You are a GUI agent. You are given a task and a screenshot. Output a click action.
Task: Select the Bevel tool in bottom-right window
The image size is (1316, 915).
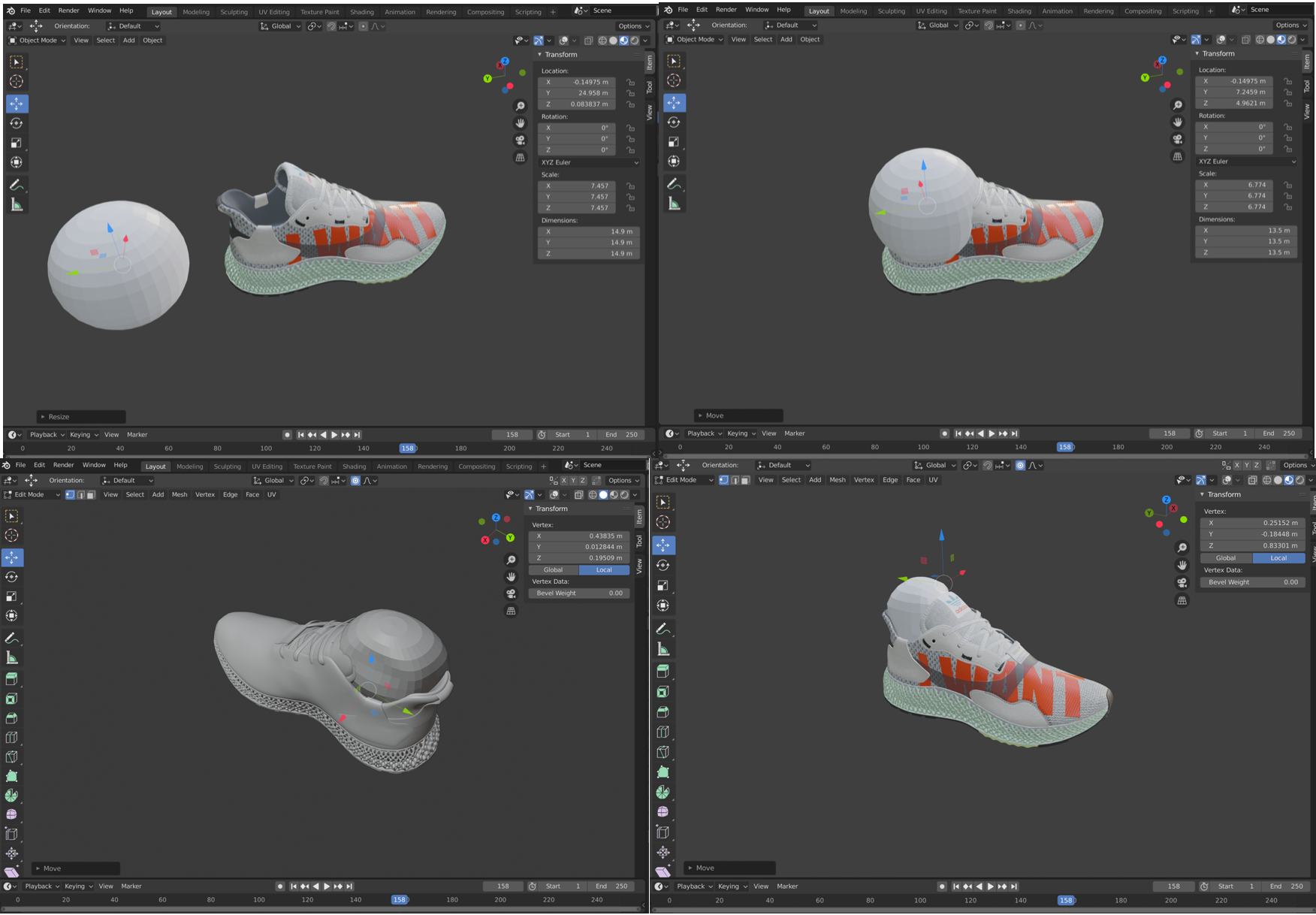(663, 711)
